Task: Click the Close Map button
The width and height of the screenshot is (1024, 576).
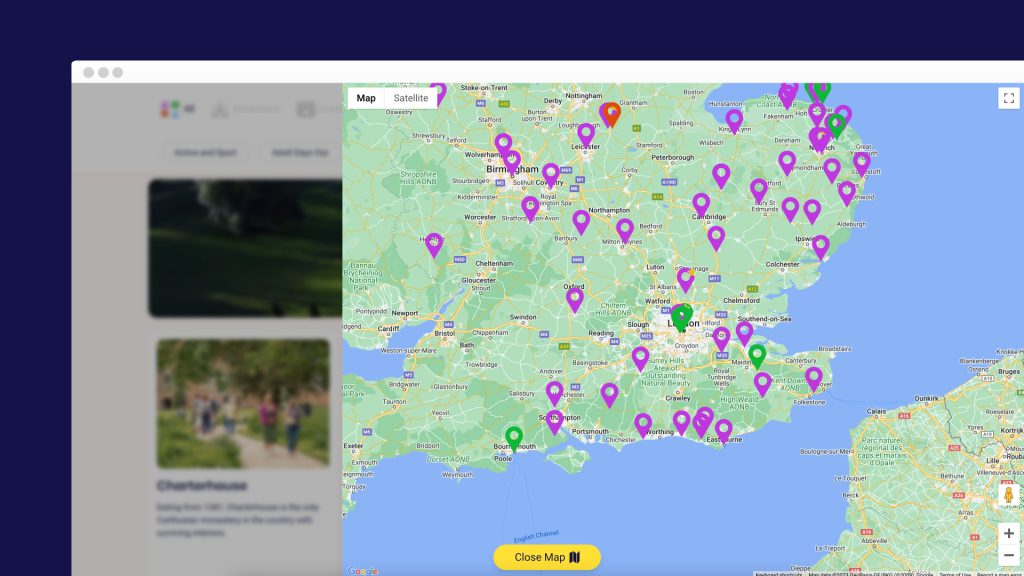Action: click(x=547, y=557)
